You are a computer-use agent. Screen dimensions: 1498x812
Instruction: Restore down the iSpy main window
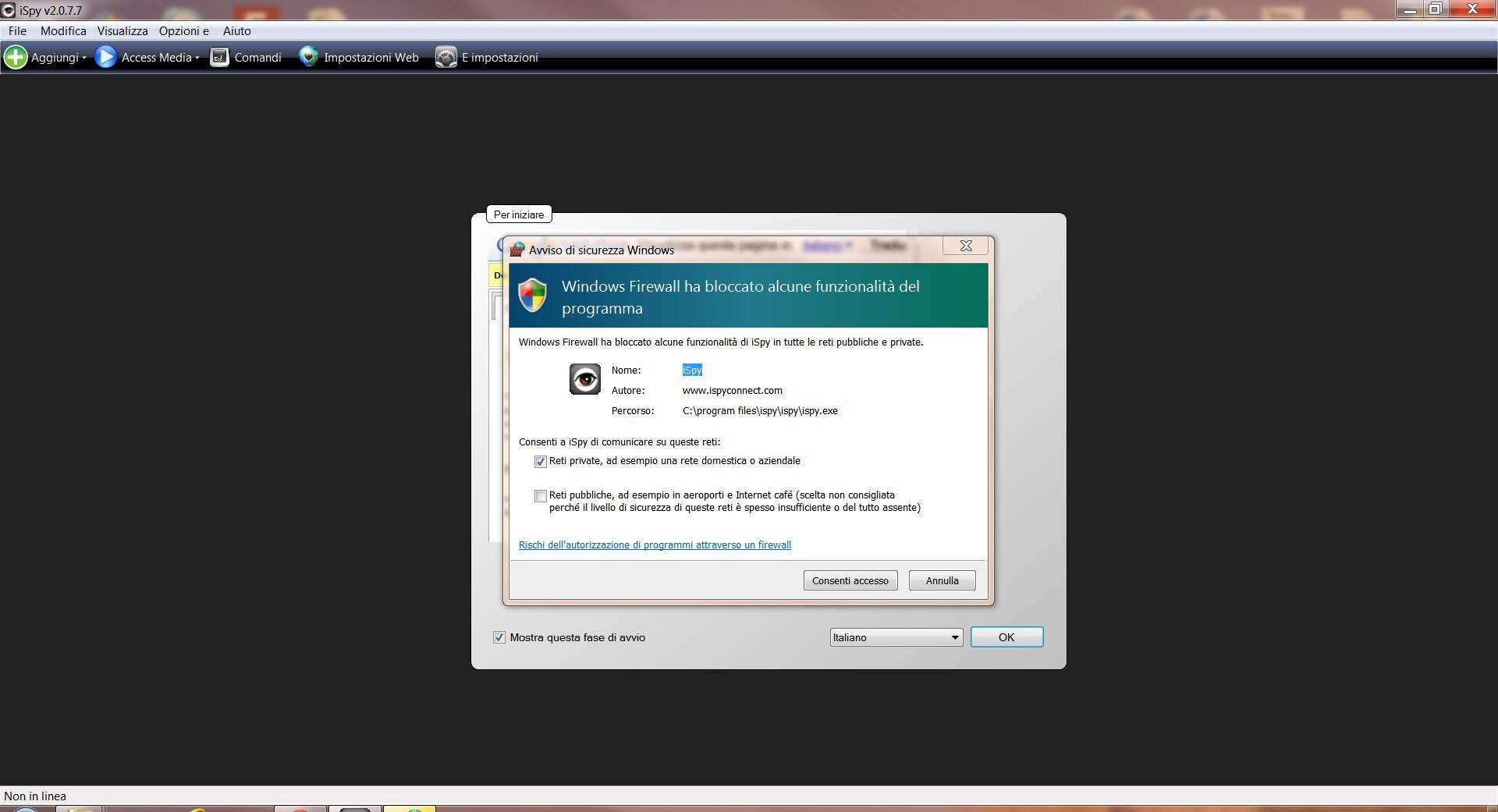pos(1436,9)
